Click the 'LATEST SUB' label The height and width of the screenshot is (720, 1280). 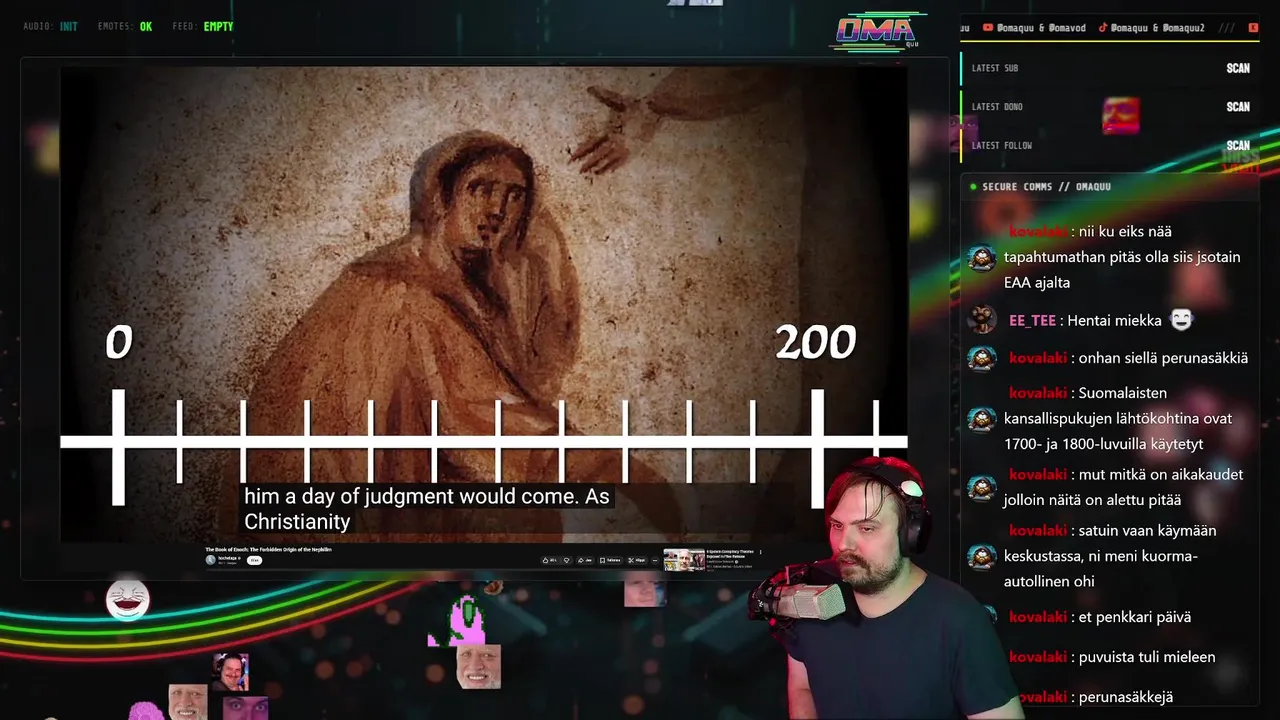[995, 68]
